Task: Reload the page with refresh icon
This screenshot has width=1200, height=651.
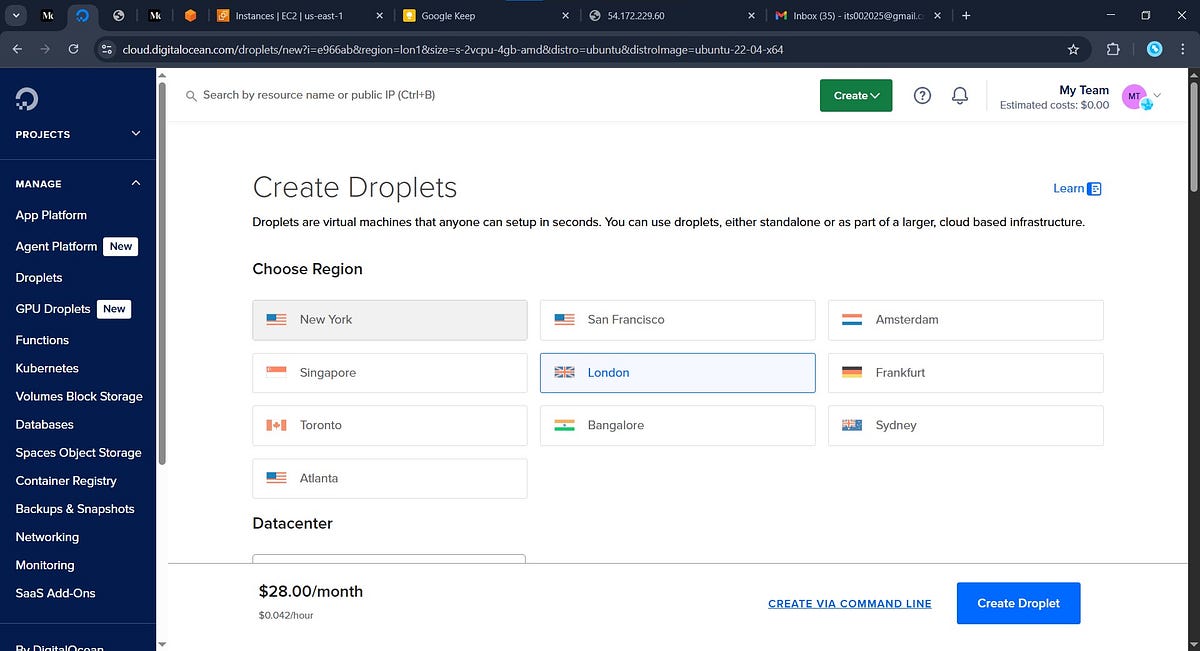Action: click(x=73, y=49)
